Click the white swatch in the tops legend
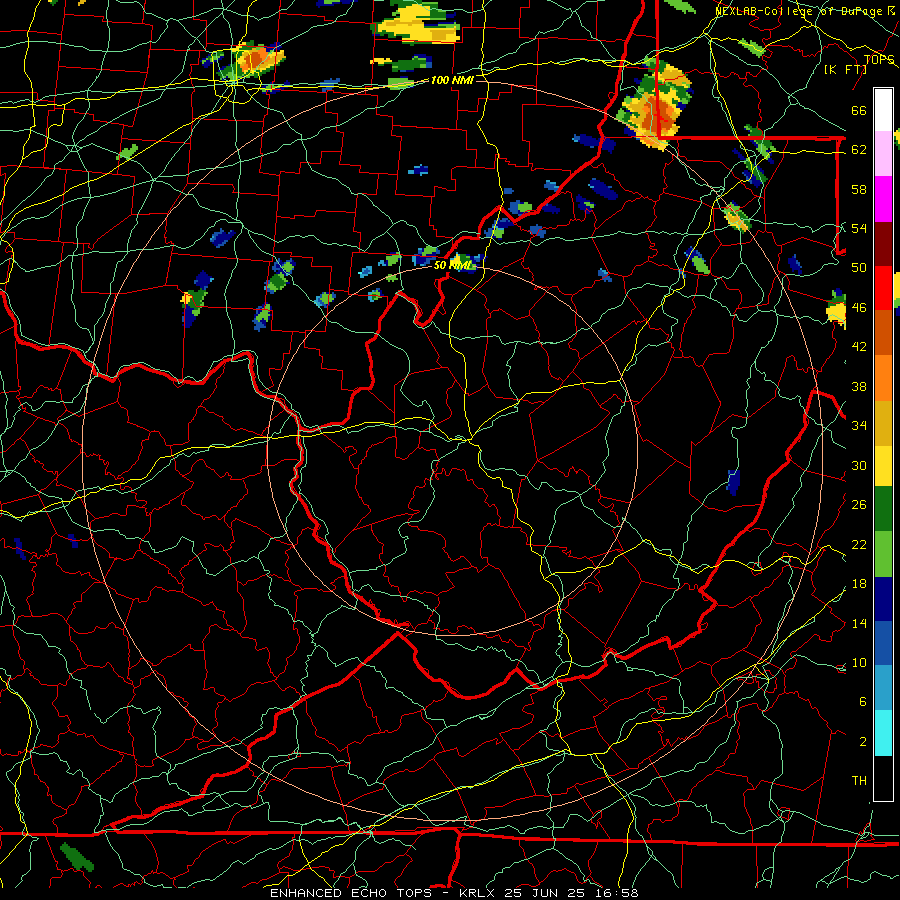Viewport: 900px width, 900px height. (883, 110)
